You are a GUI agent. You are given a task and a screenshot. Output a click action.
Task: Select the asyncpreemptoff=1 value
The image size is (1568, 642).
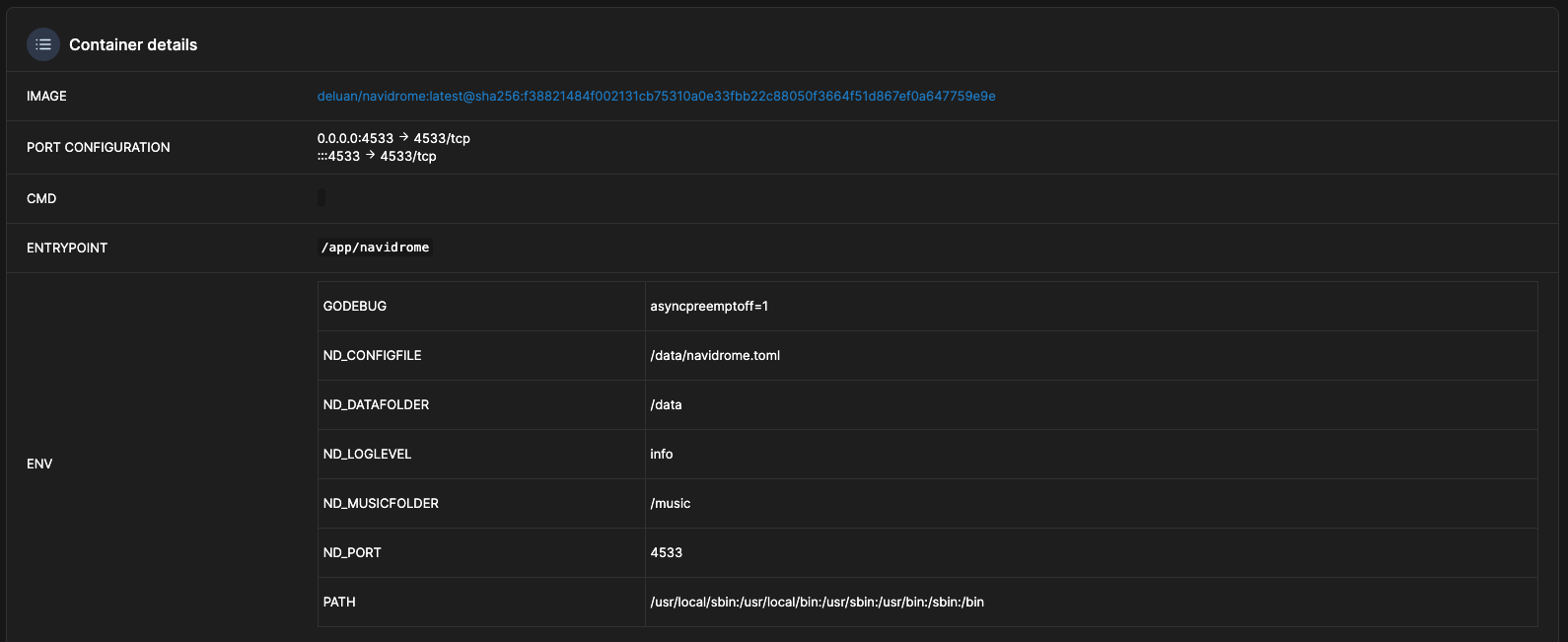709,306
